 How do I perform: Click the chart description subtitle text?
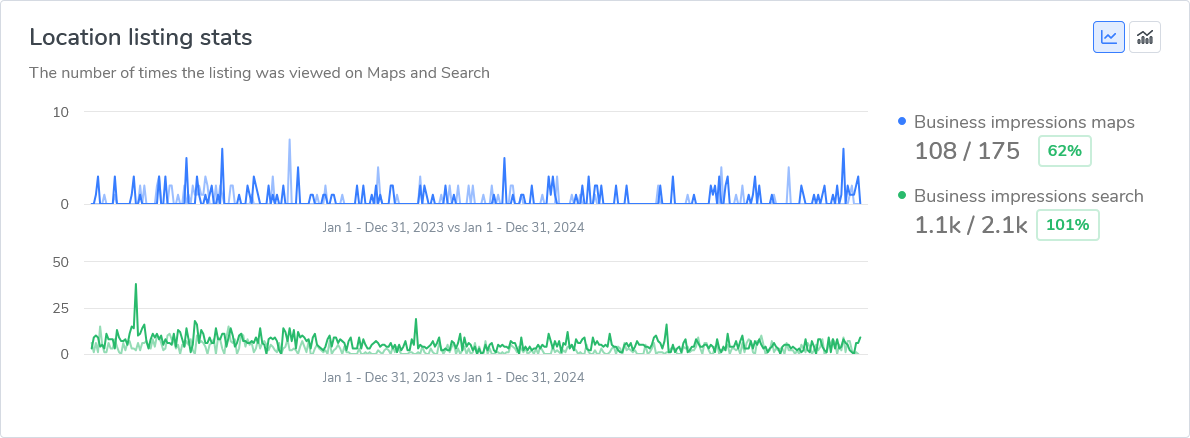point(259,72)
